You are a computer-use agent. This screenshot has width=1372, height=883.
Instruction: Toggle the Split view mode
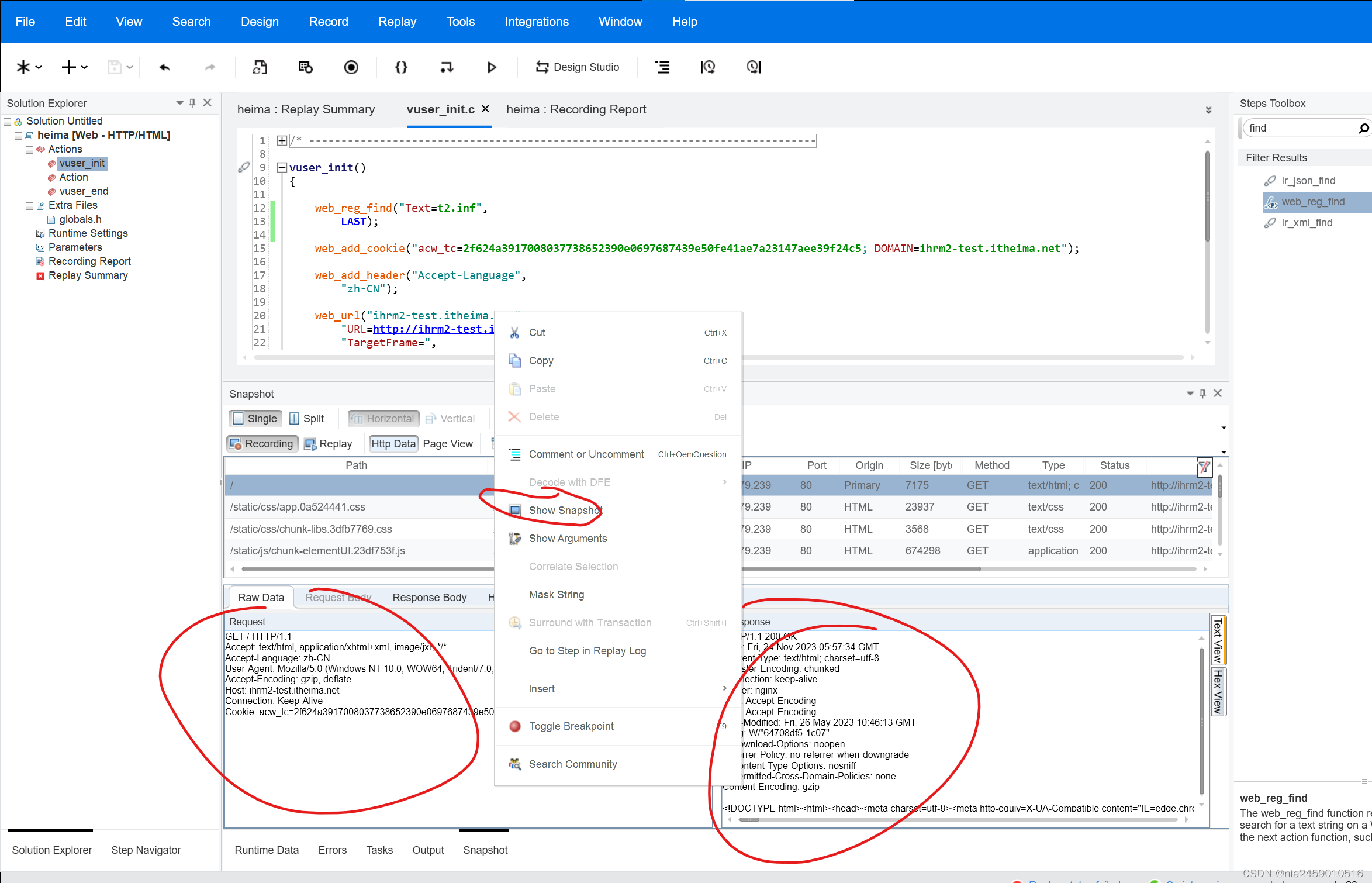(311, 418)
